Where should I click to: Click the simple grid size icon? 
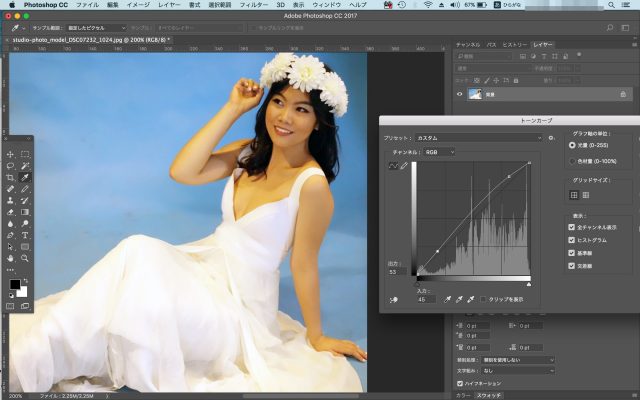click(573, 195)
